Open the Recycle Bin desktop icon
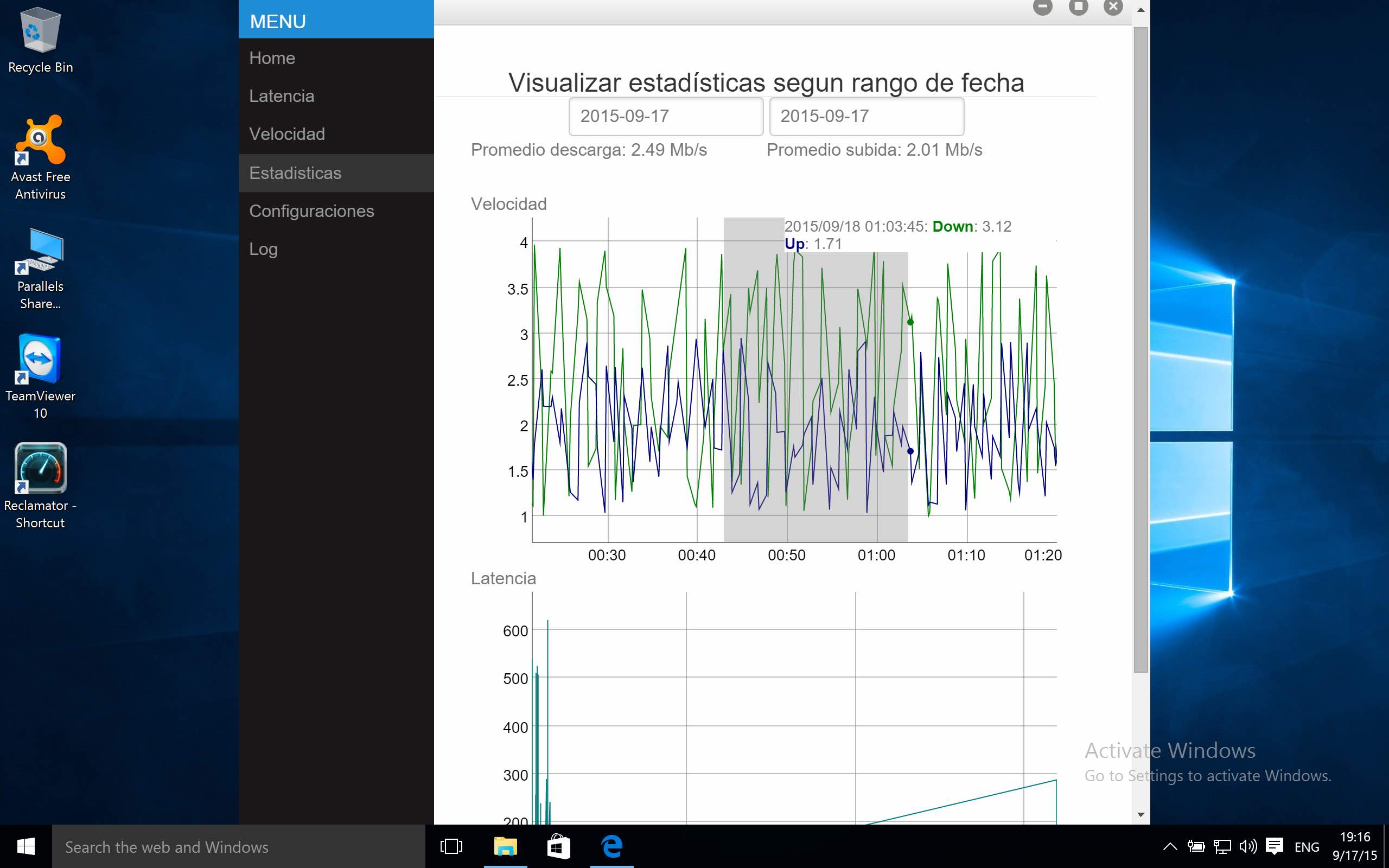Screen dimensions: 1389x868 40,40
